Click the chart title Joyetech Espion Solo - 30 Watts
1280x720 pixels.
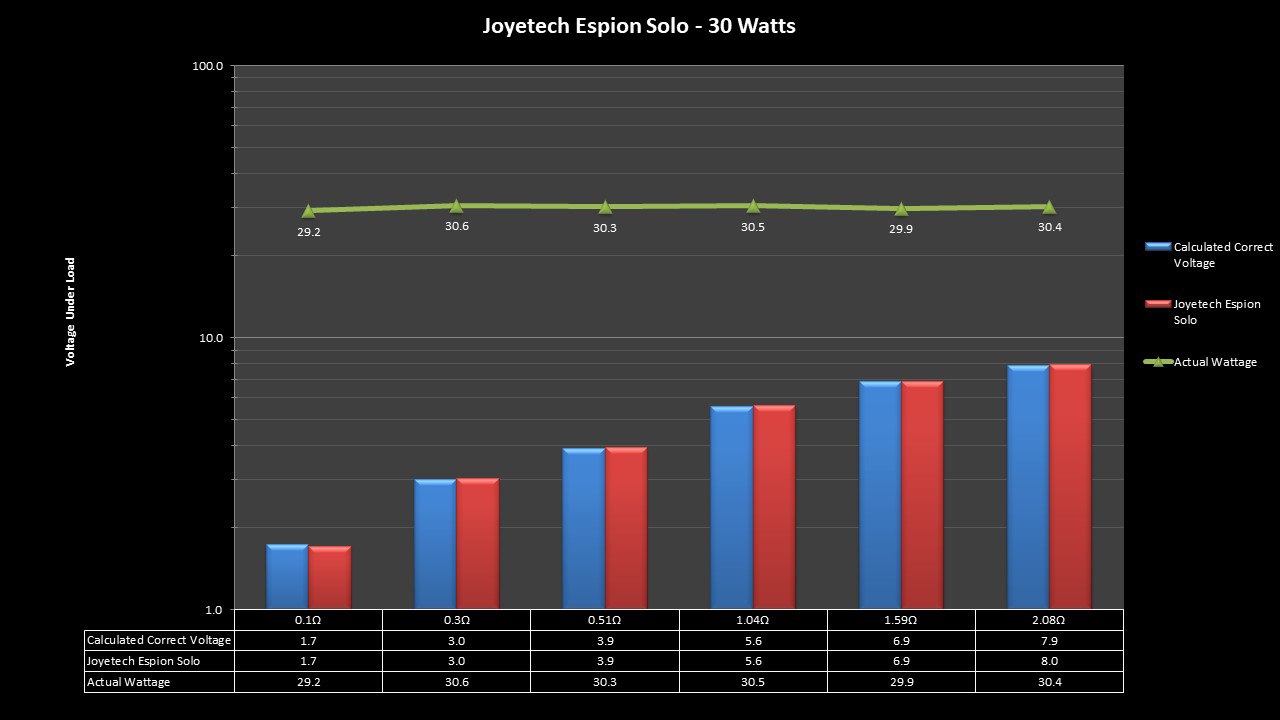[639, 26]
